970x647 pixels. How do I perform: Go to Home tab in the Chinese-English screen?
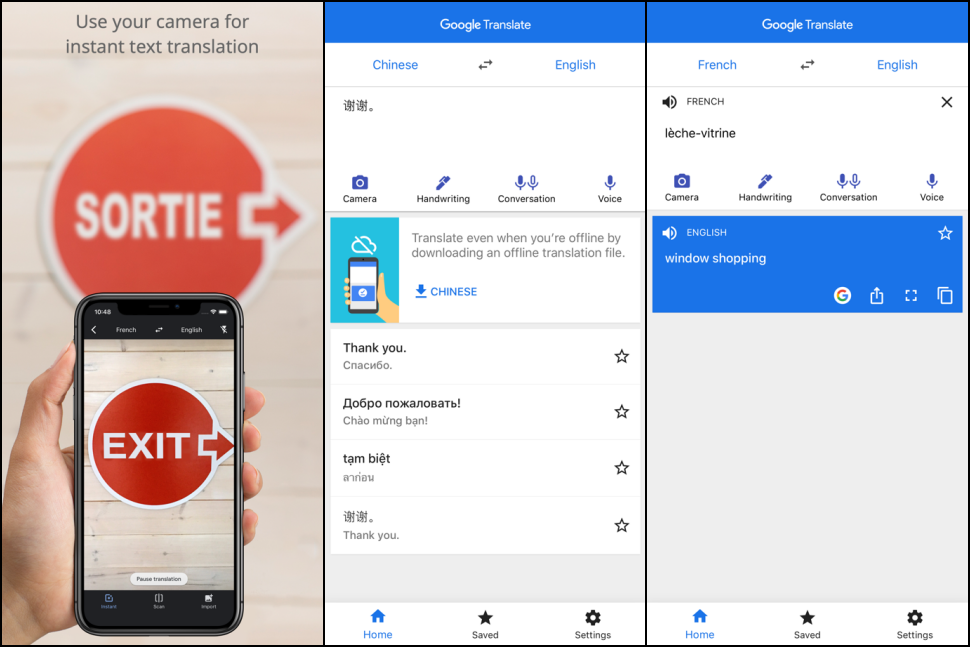[x=378, y=625]
